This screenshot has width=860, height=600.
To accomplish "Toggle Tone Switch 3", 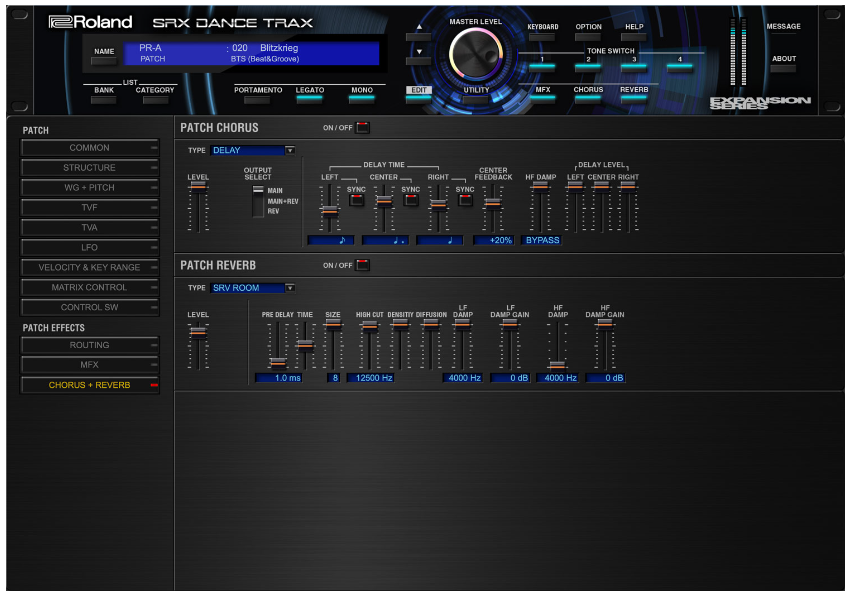I will pos(634,67).
